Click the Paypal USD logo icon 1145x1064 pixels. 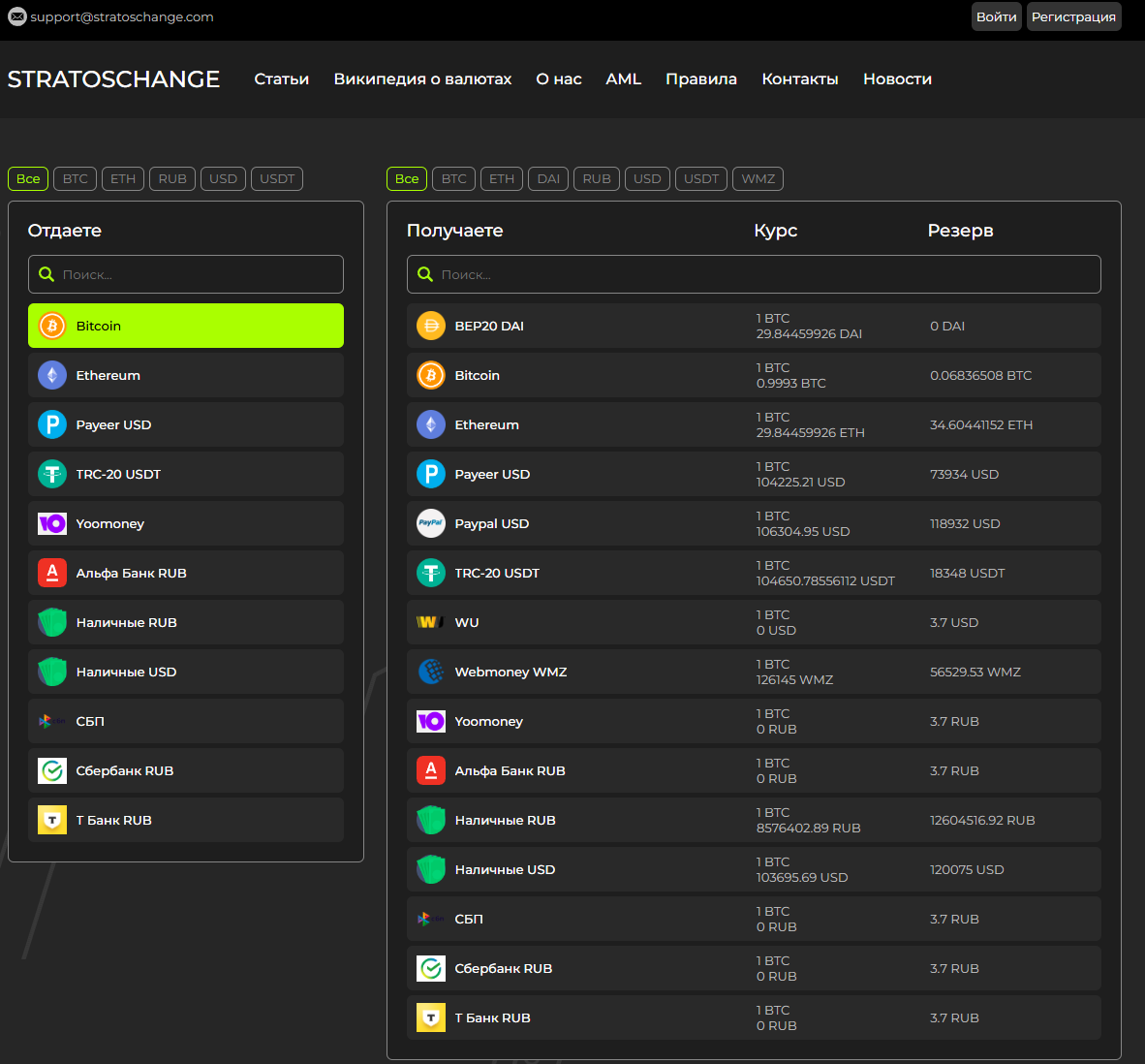coord(431,523)
